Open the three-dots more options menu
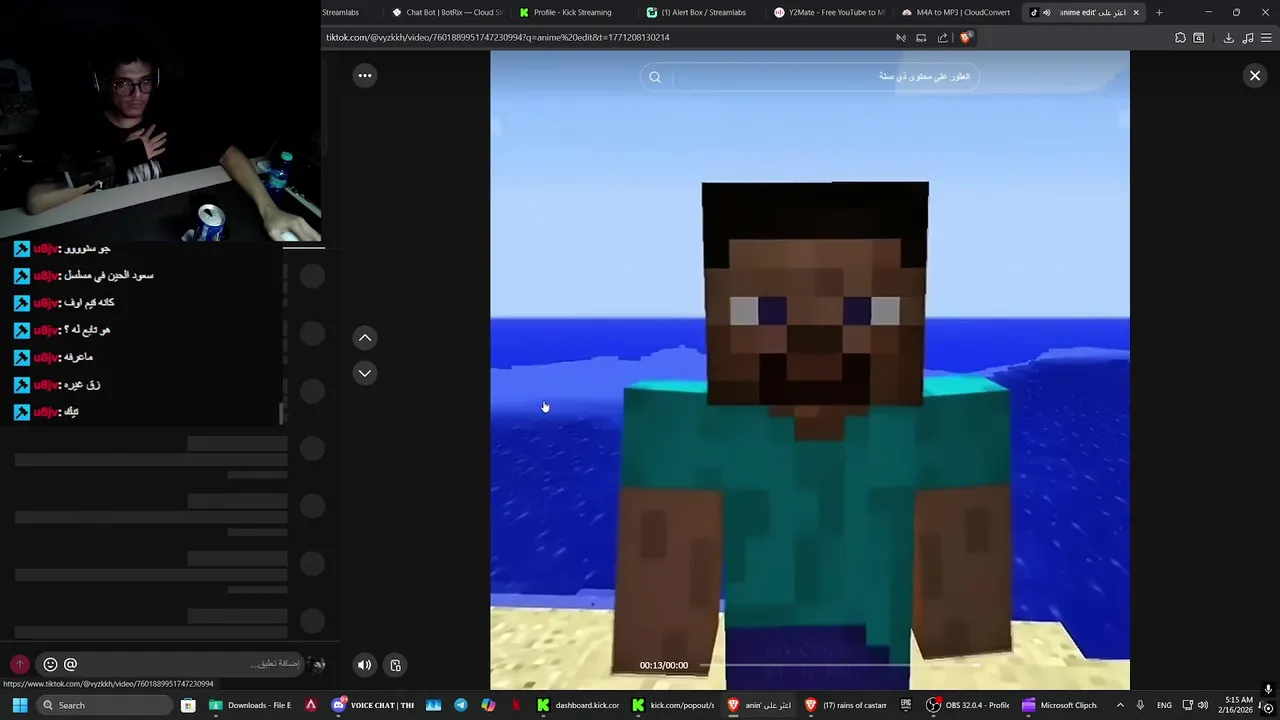 [365, 76]
